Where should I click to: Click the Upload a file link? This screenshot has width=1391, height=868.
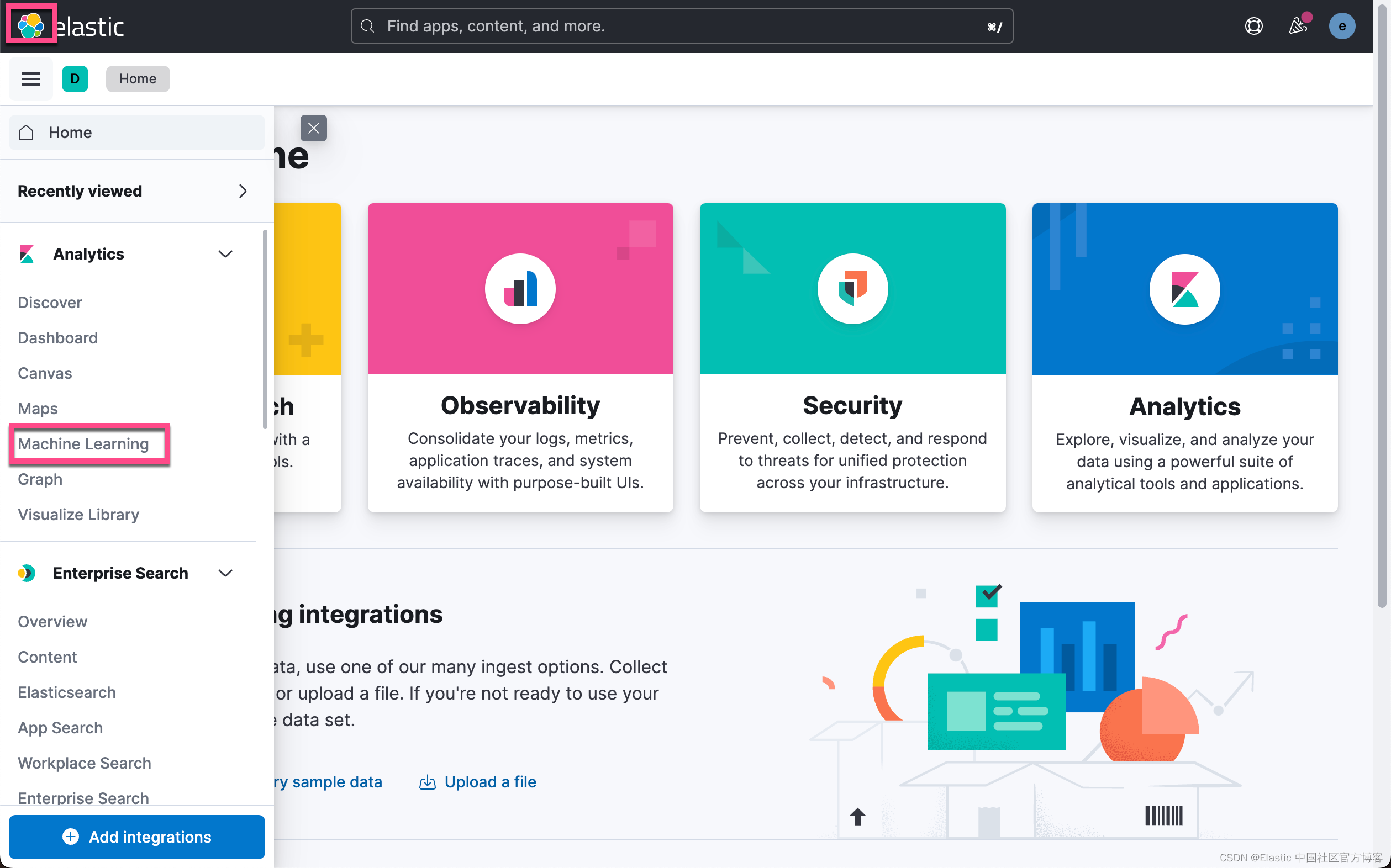[x=490, y=782]
